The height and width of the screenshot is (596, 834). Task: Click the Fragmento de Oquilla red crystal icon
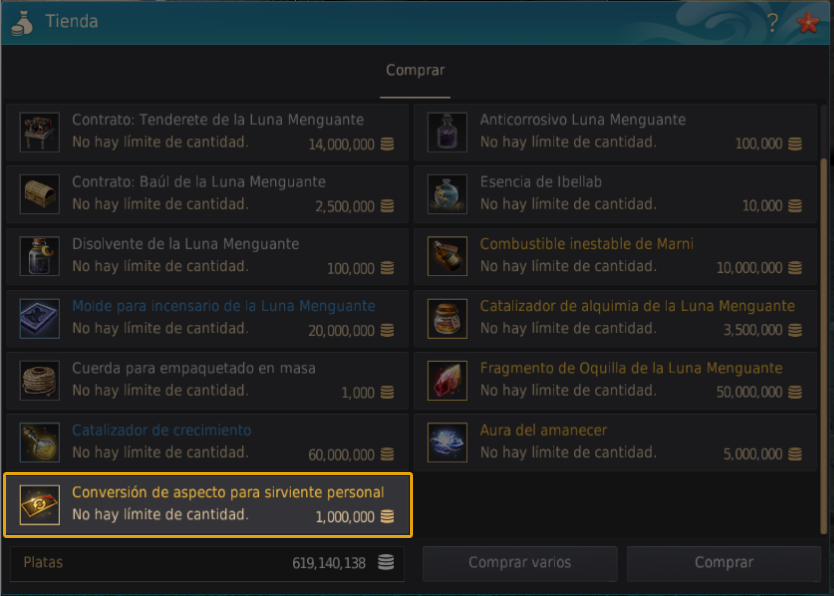(447, 381)
